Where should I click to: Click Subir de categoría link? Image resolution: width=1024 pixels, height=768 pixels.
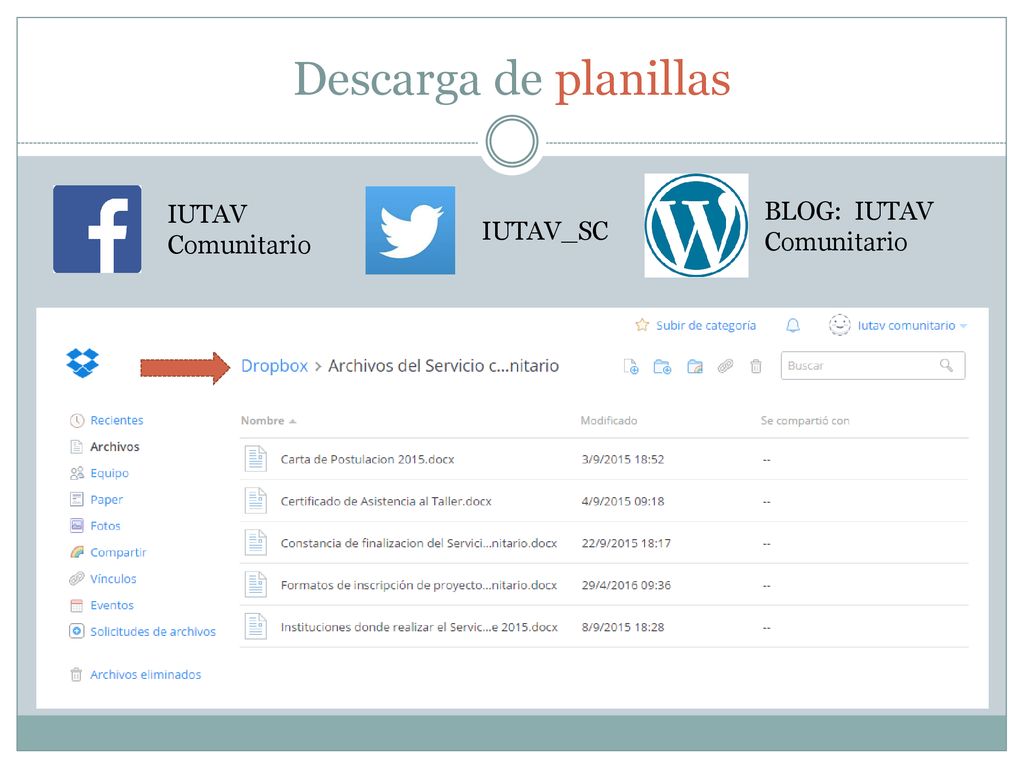tap(706, 325)
